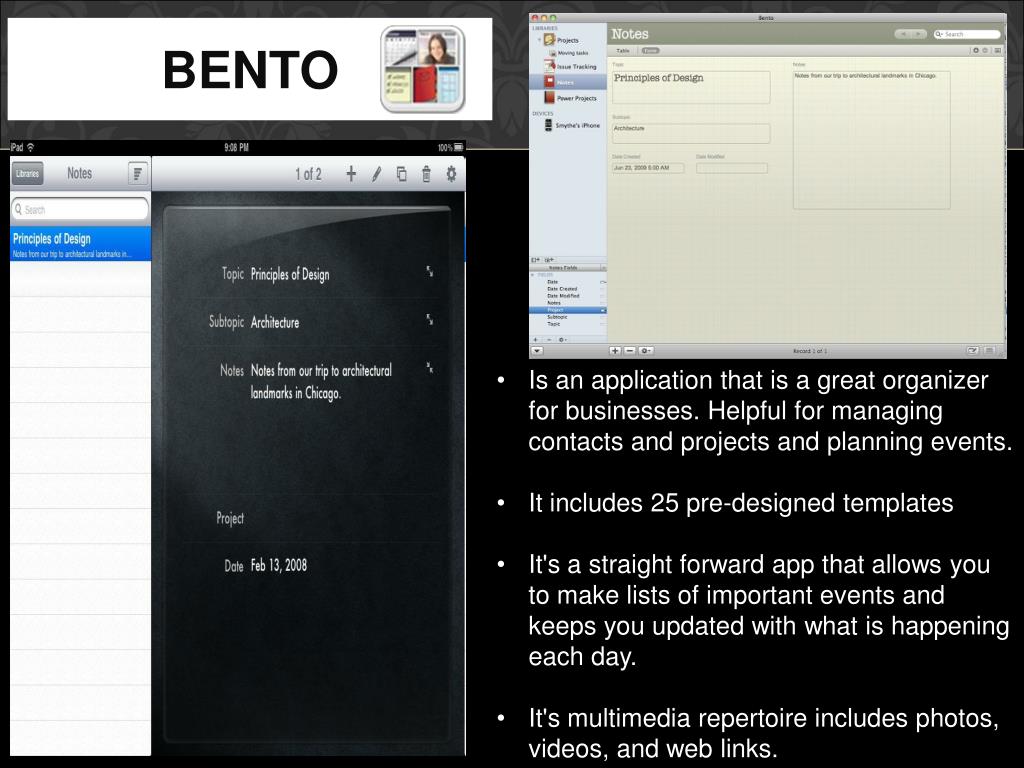The width and height of the screenshot is (1024, 768).
Task: Switch to Table view in Mac window
Action: tap(623, 50)
